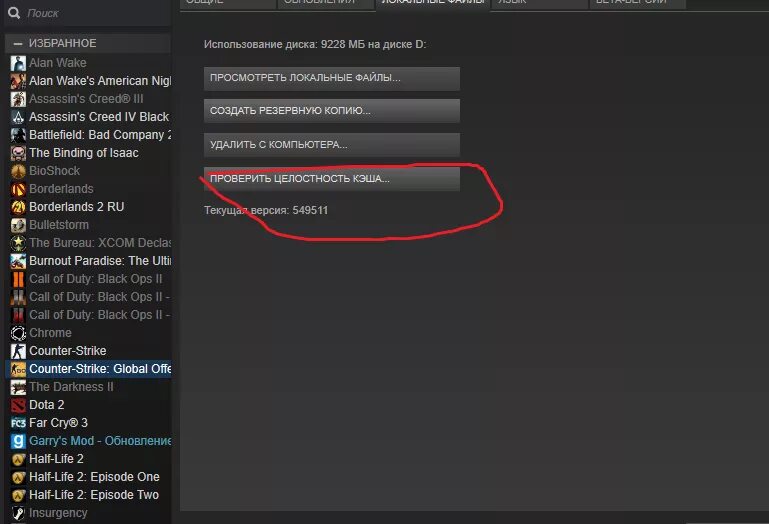Select Counter-Strike: Global Offensive entry
This screenshot has width=769, height=524.
click(x=90, y=369)
